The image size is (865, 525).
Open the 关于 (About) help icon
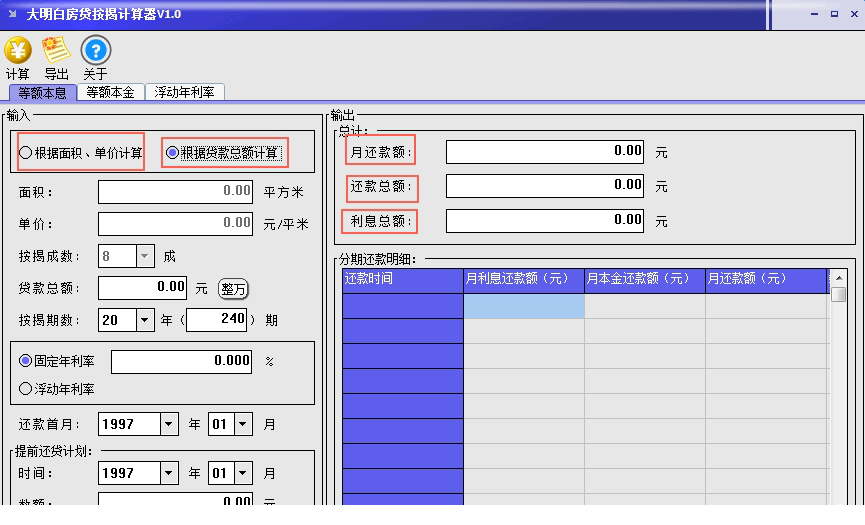95,51
